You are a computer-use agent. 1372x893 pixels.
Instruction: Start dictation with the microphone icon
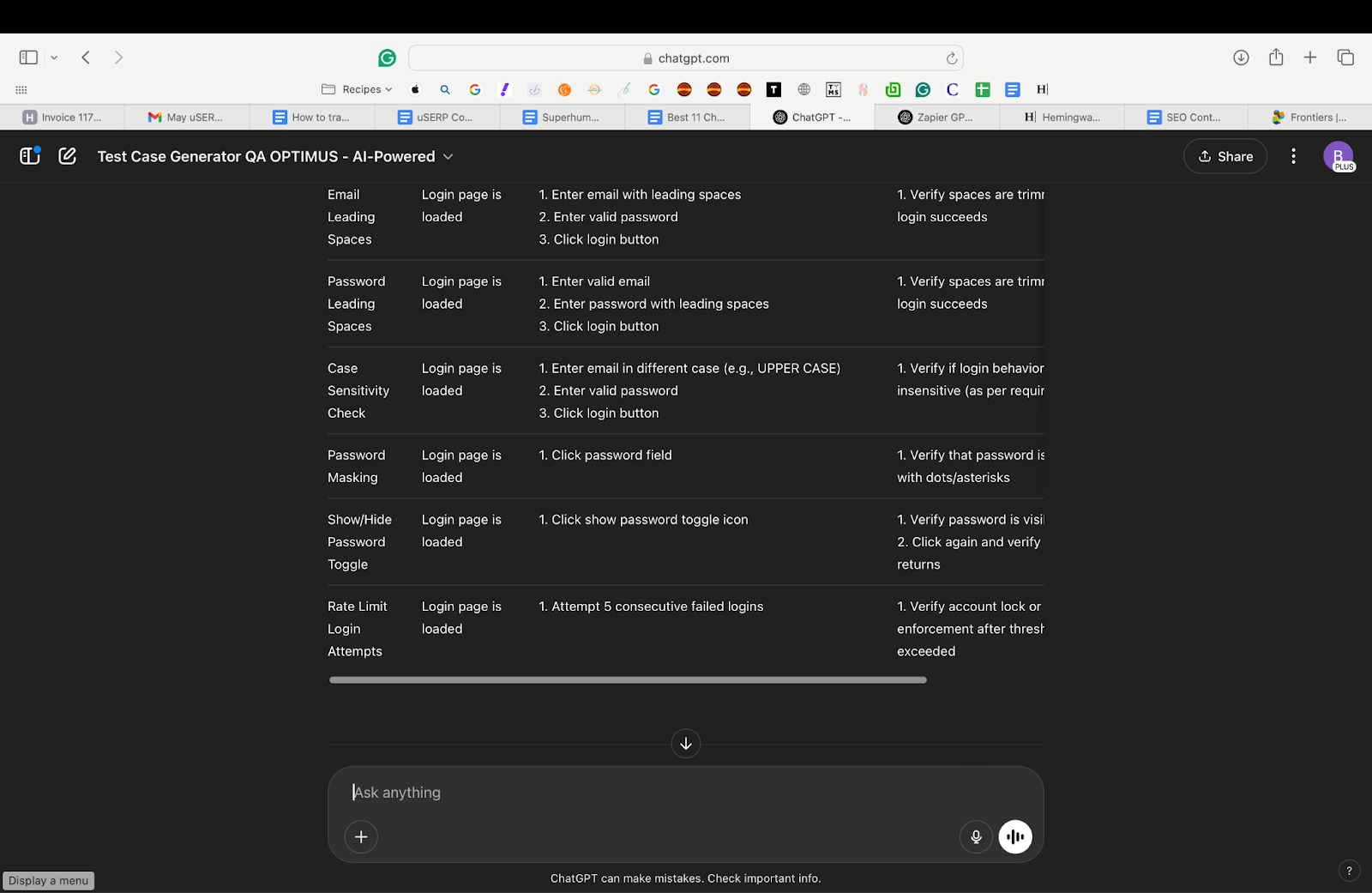pyautogui.click(x=976, y=836)
